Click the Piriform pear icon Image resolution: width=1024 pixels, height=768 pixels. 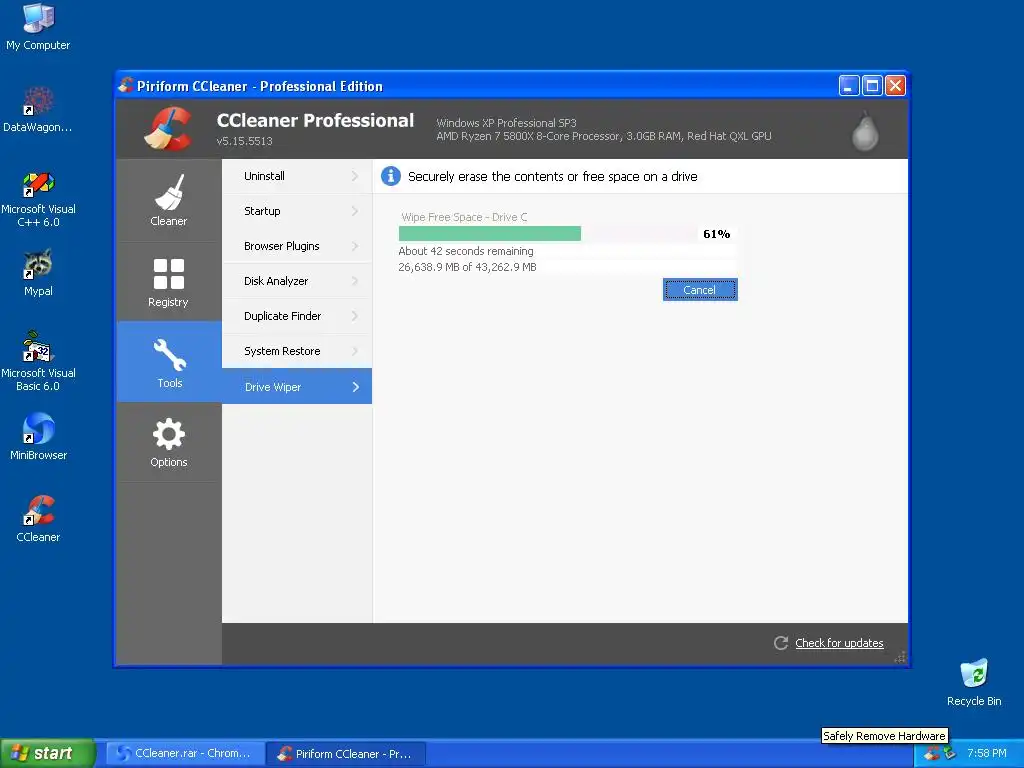865,131
